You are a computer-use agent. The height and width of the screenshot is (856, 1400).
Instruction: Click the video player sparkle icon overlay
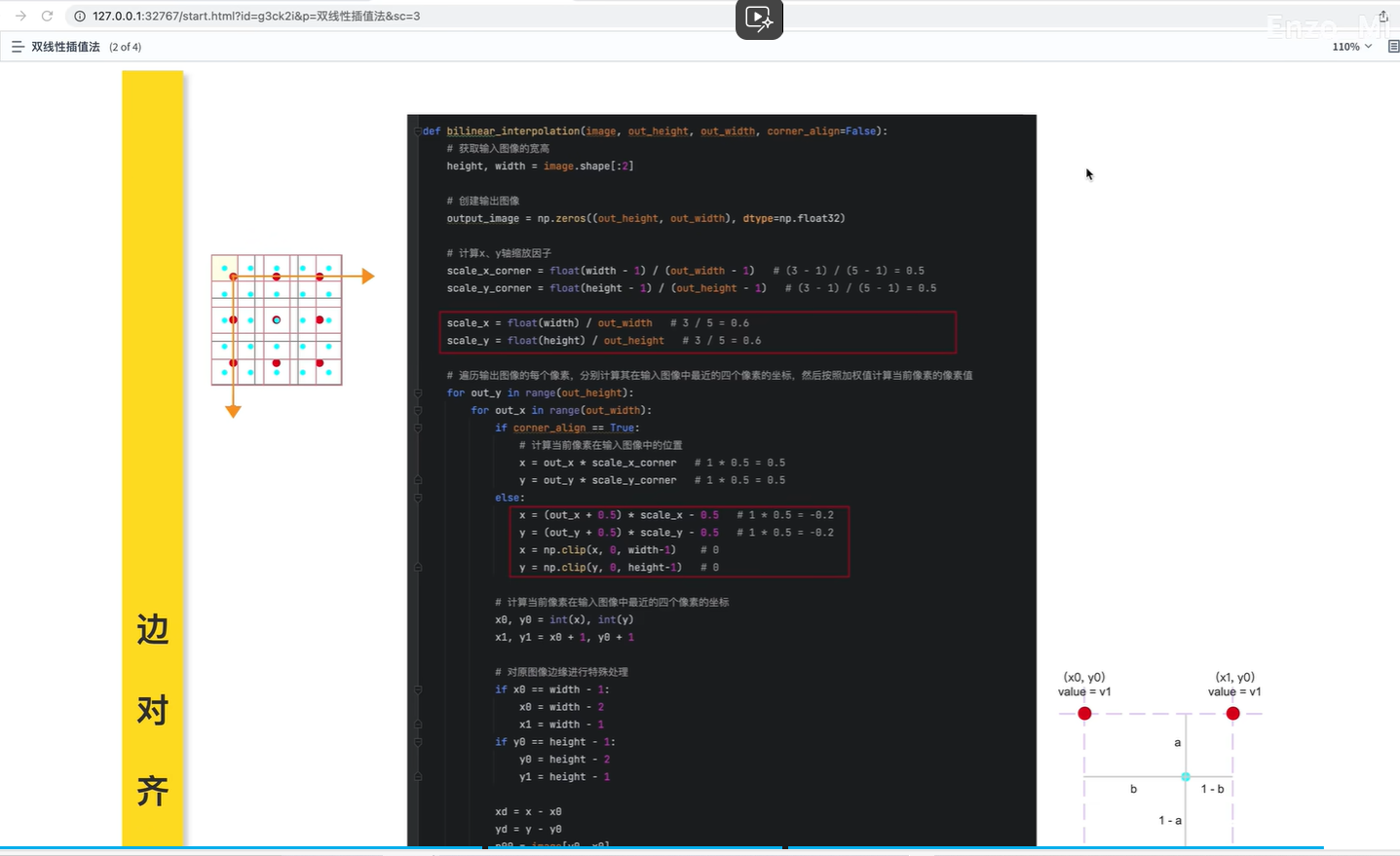pos(759,19)
